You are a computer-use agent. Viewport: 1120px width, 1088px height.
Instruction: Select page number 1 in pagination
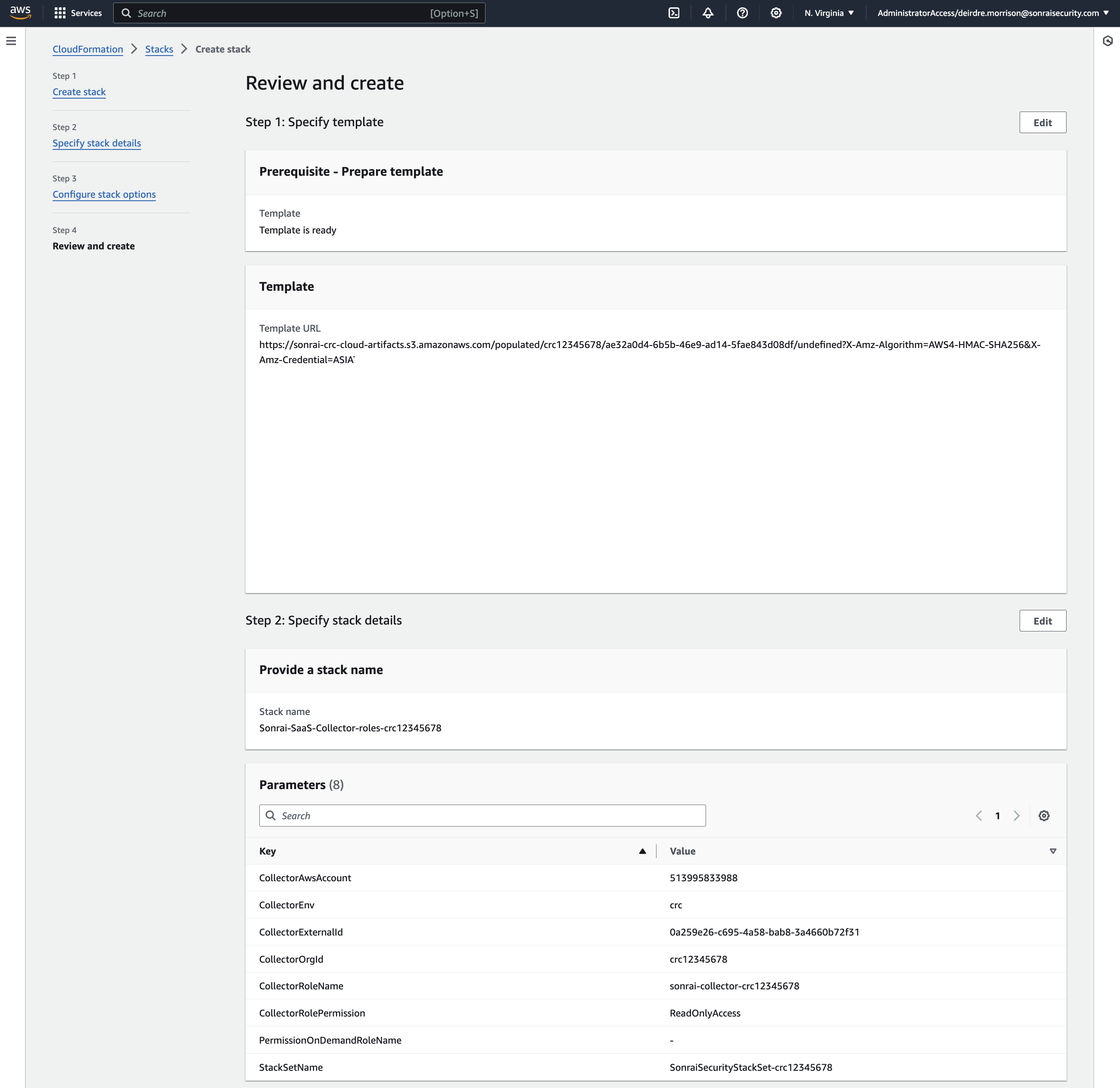pos(998,815)
